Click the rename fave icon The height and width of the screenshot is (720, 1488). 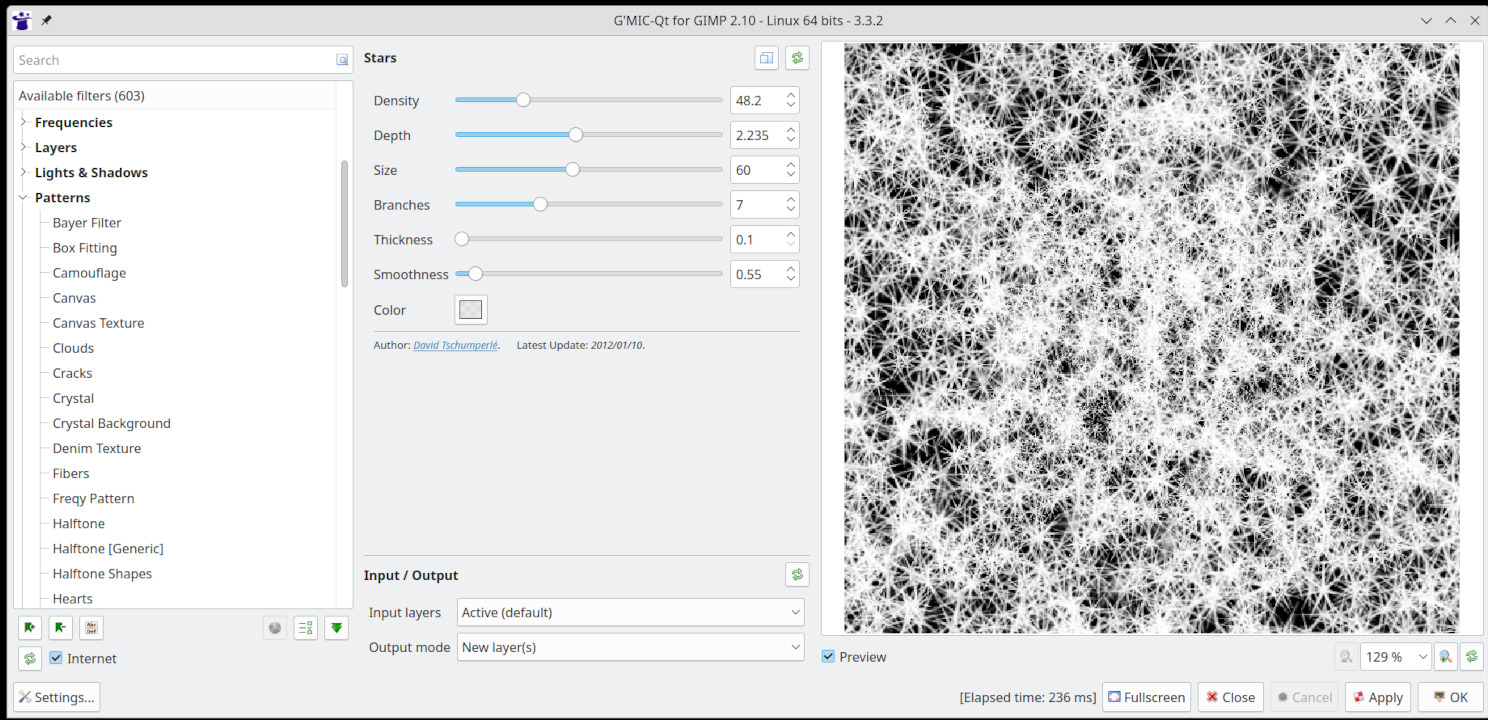click(91, 628)
